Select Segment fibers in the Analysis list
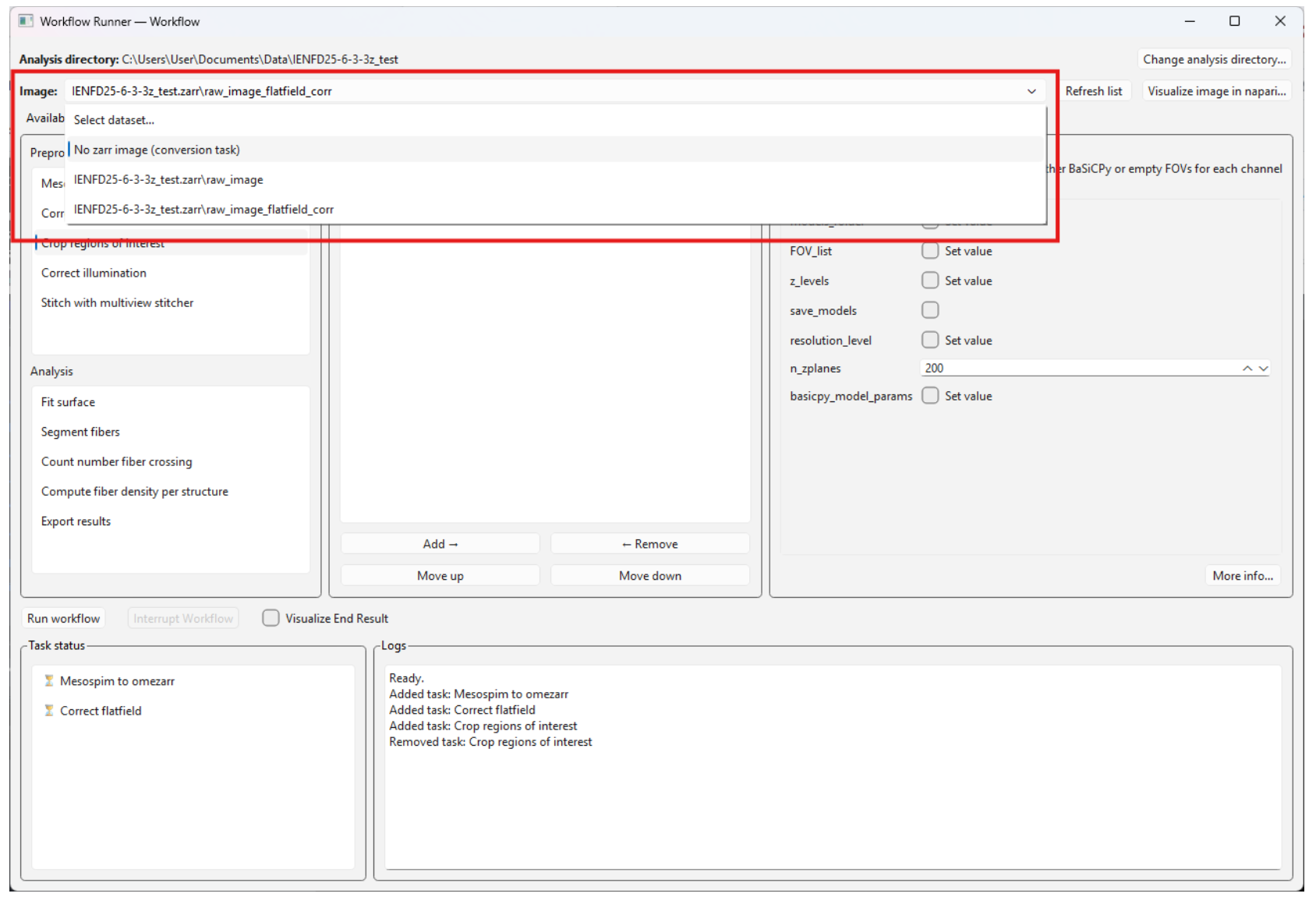1316x904 pixels. click(x=80, y=431)
